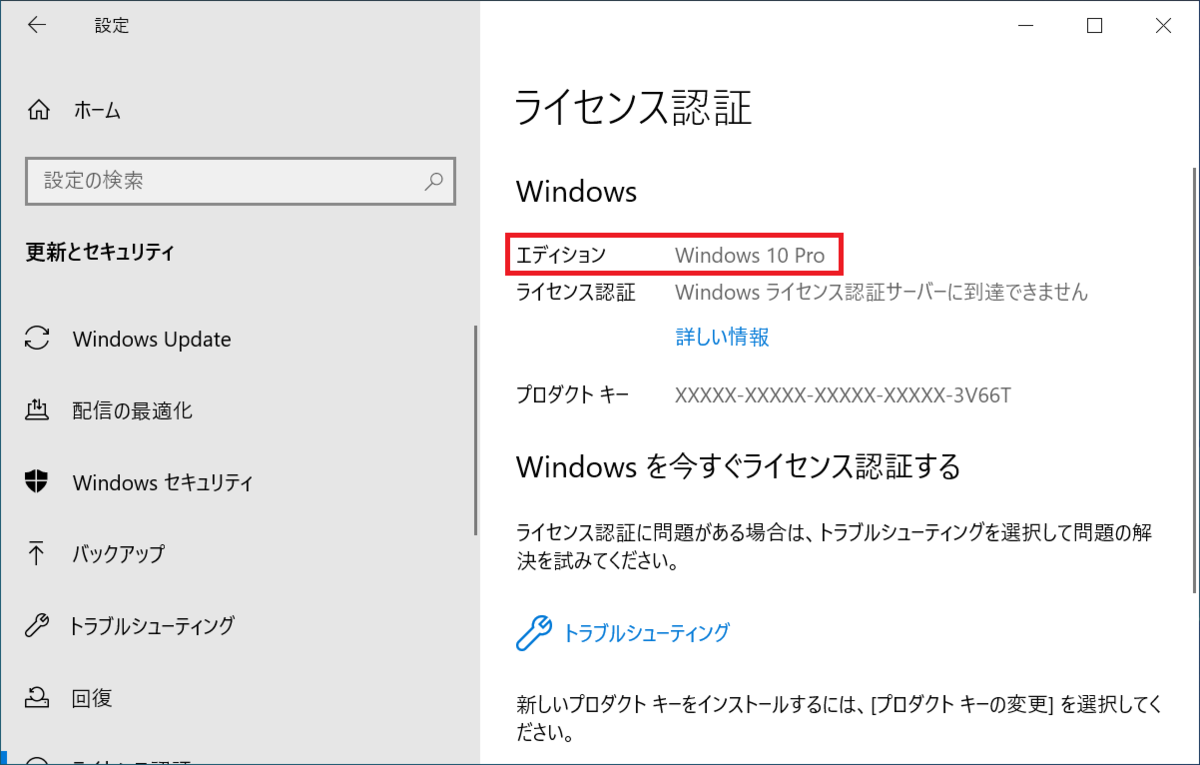Click inside the 設定の検索 search field
Image resolution: width=1200 pixels, height=765 pixels.
pos(200,181)
